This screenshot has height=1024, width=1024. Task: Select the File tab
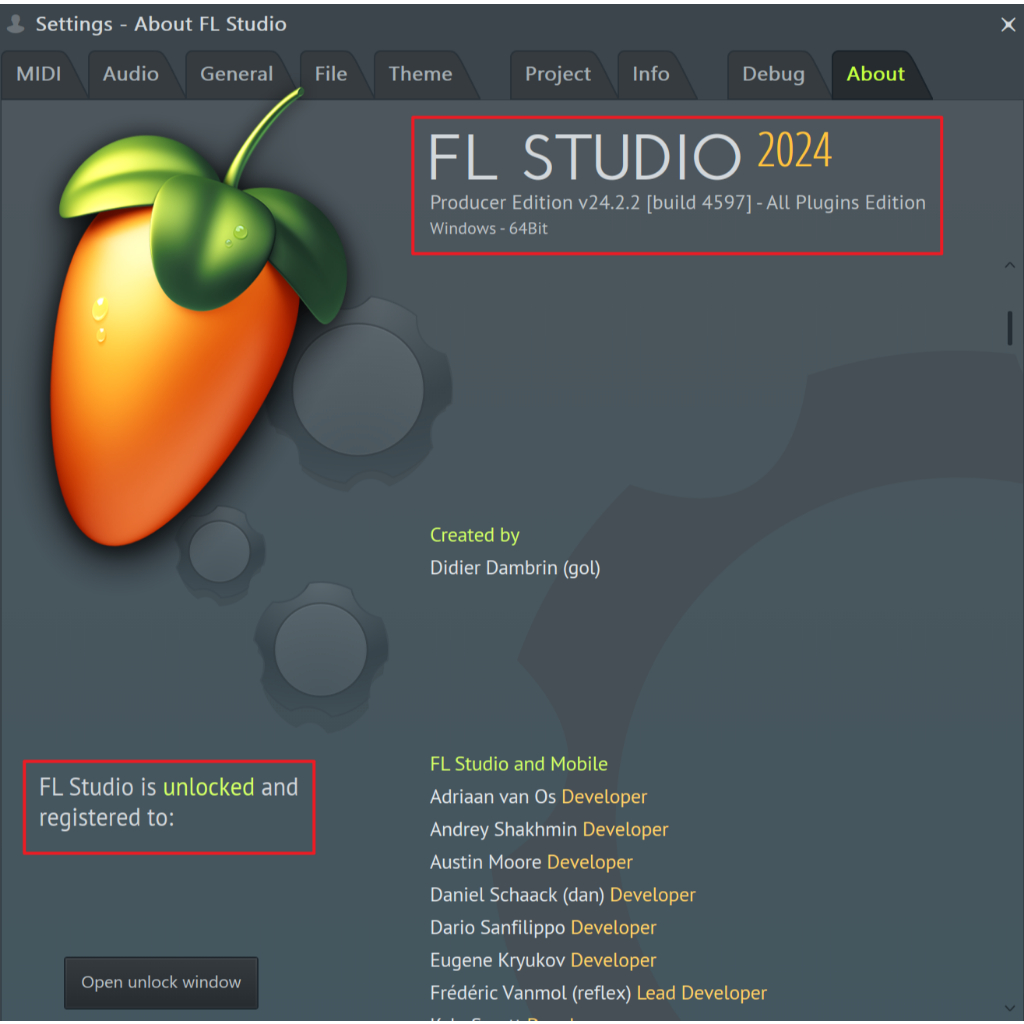[330, 75]
